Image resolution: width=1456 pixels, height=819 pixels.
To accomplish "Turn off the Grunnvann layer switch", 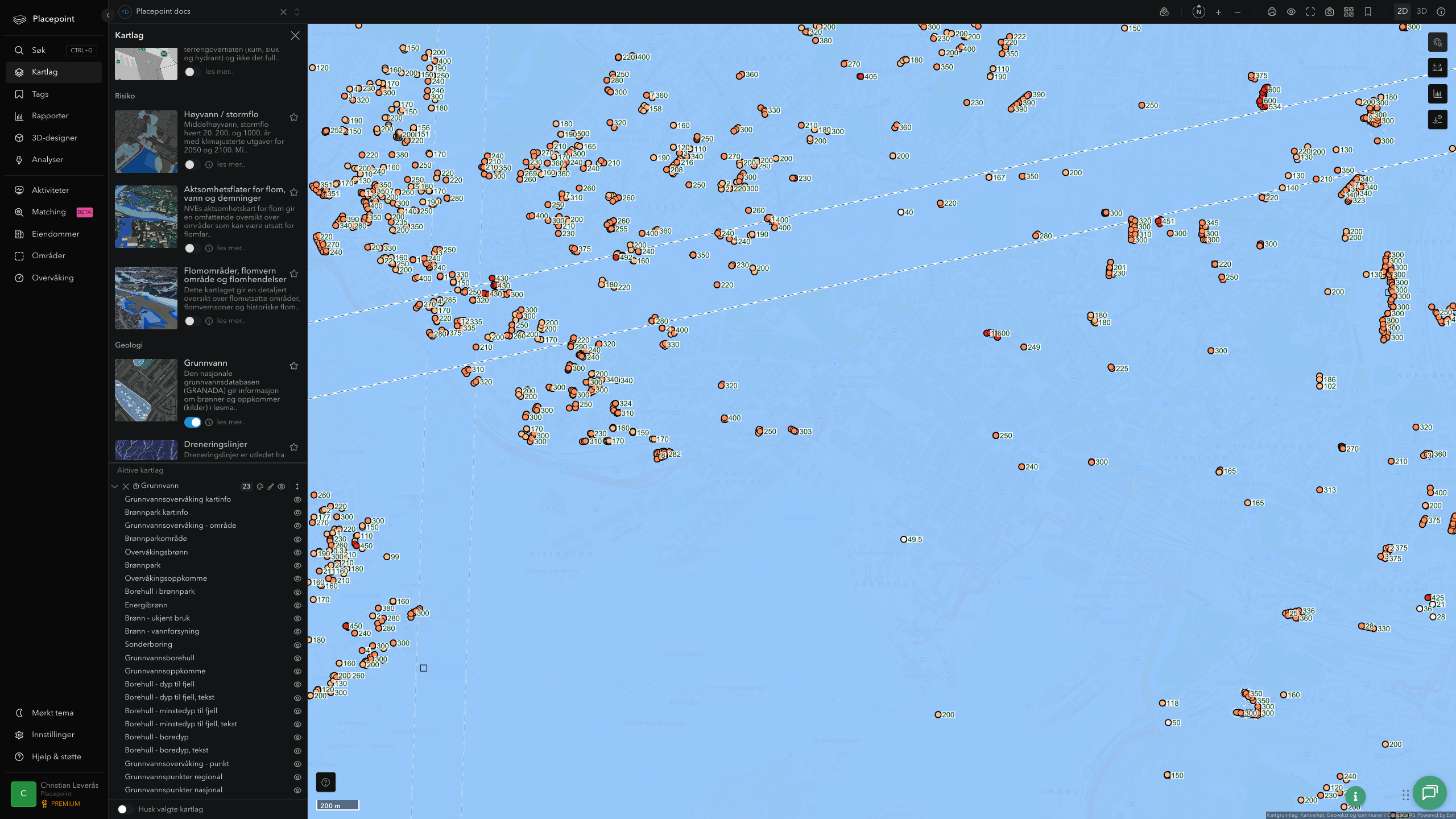I will [x=192, y=422].
